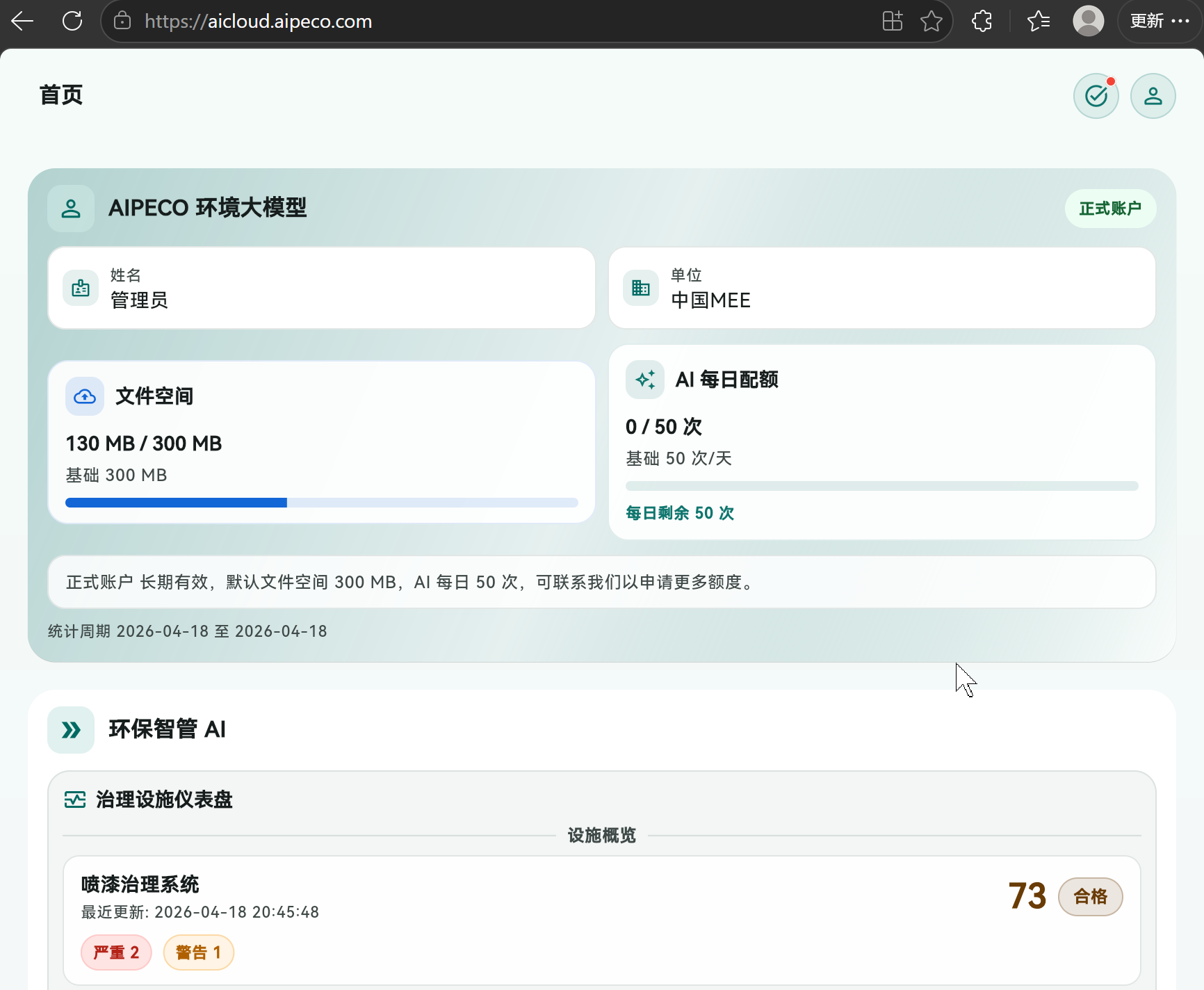The height and width of the screenshot is (990, 1204).
Task: Open the task checkmark notification icon
Action: pos(1096,96)
